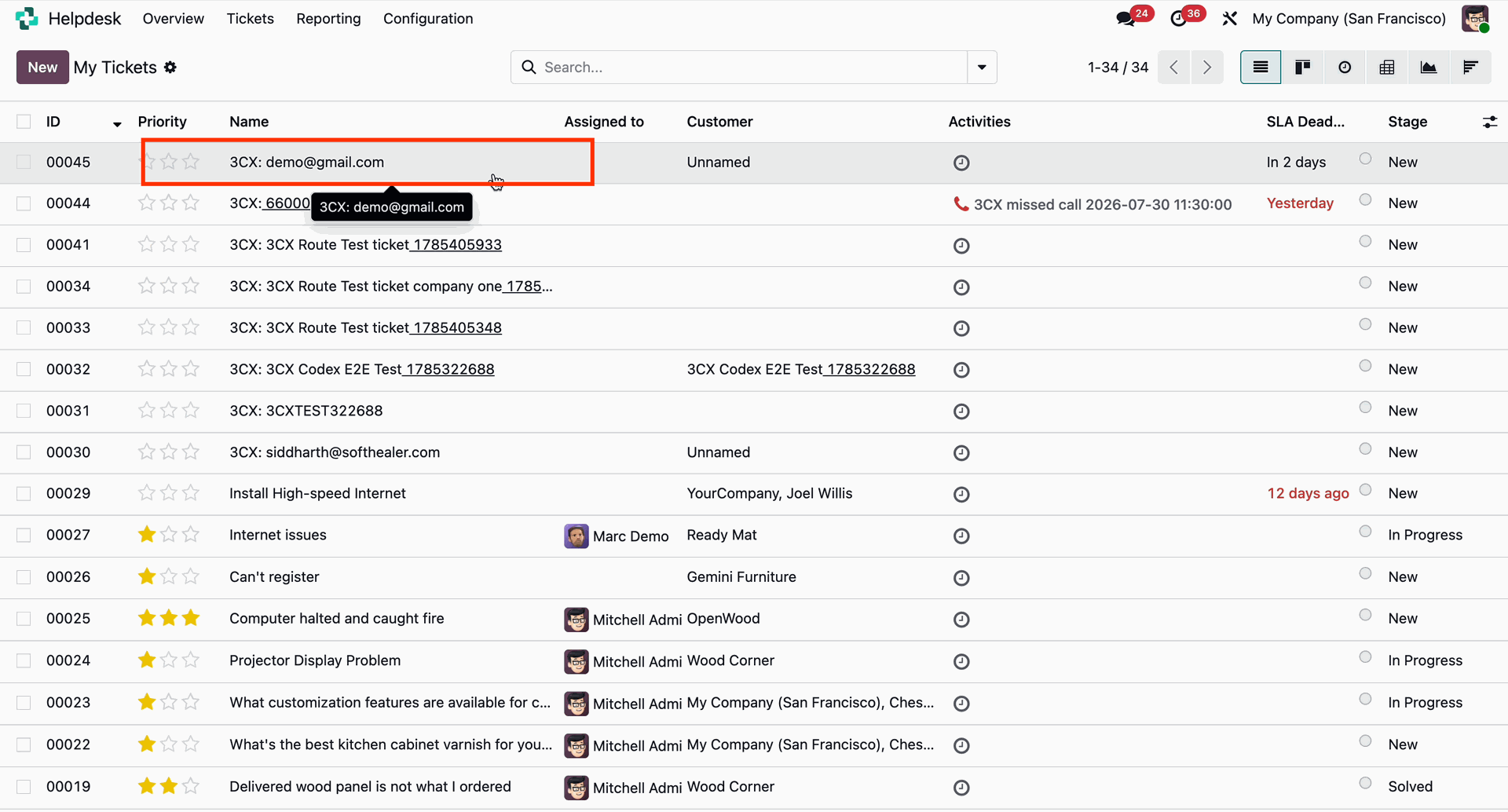Sort by the ID column arrow
This screenshot has height=812, width=1508.
tap(117, 124)
